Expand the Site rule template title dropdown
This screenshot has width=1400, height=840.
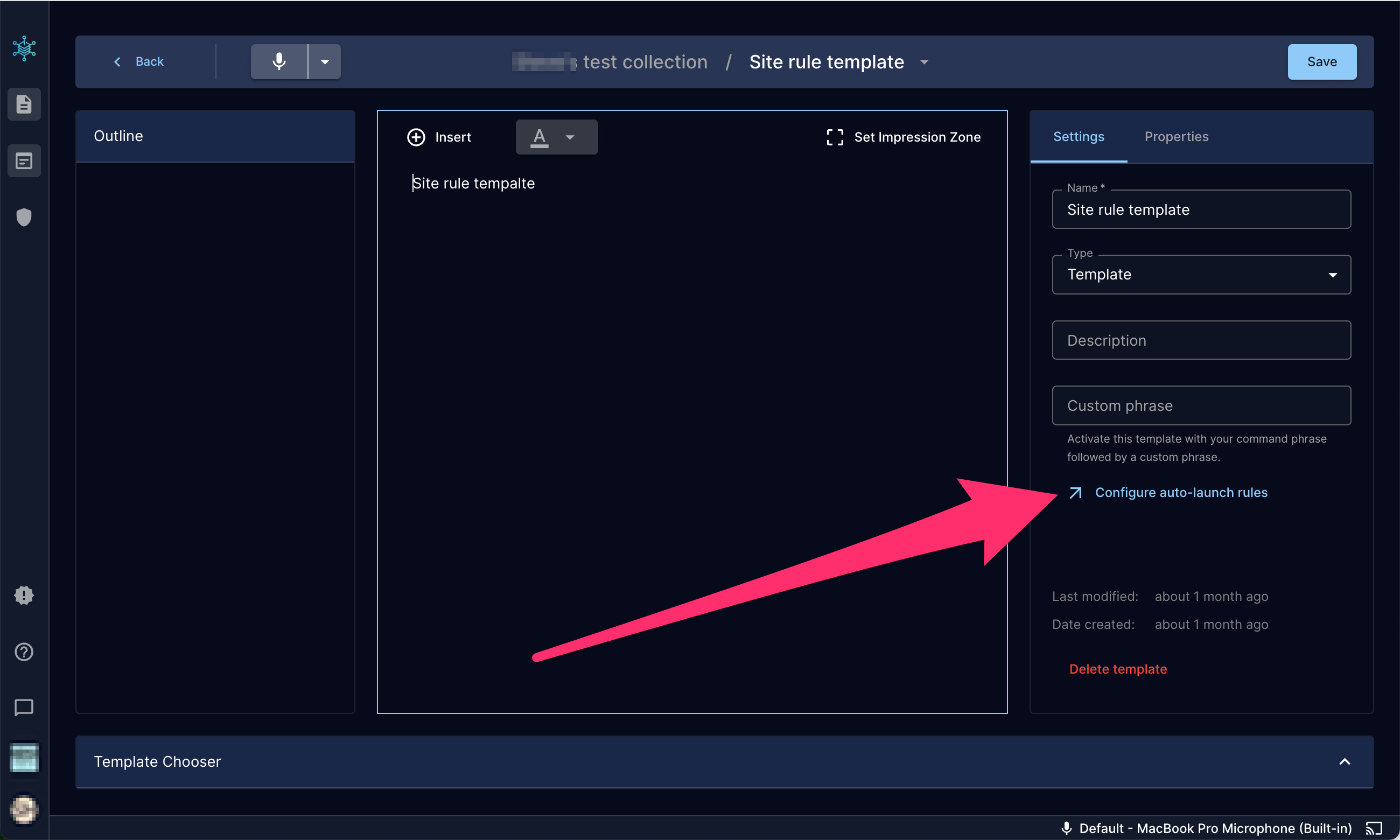point(924,62)
